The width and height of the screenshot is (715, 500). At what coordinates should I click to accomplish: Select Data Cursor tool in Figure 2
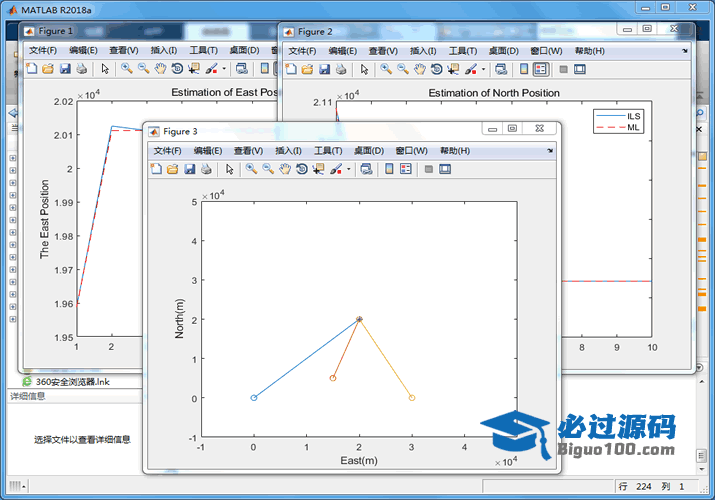(453, 69)
